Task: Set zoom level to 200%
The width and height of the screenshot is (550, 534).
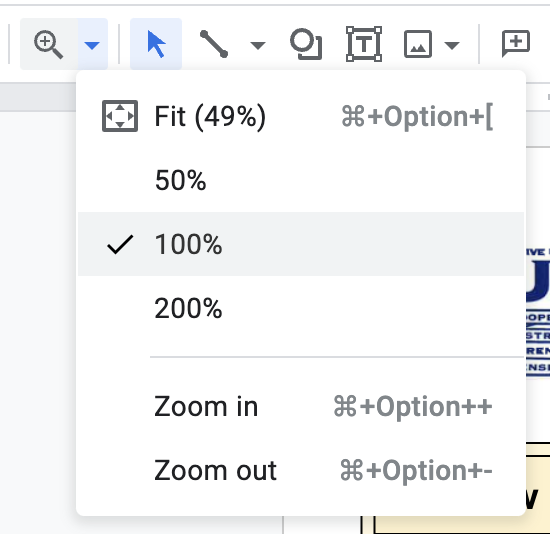Action: click(x=301, y=308)
